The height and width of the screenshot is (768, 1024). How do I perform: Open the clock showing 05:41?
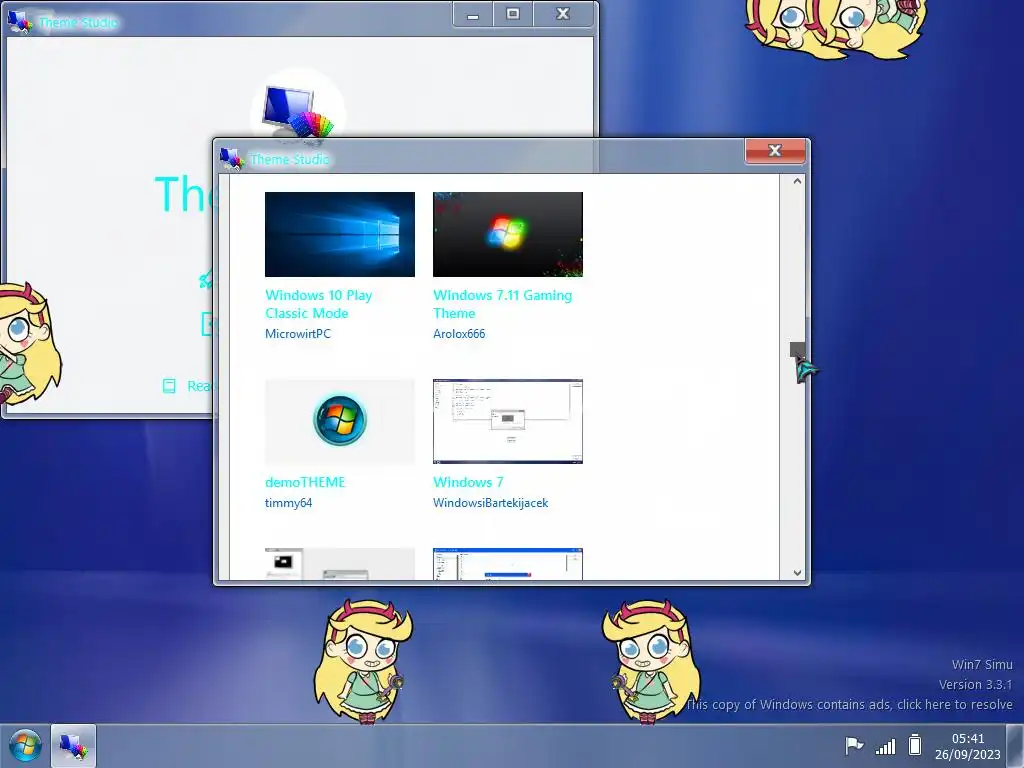tap(967, 746)
